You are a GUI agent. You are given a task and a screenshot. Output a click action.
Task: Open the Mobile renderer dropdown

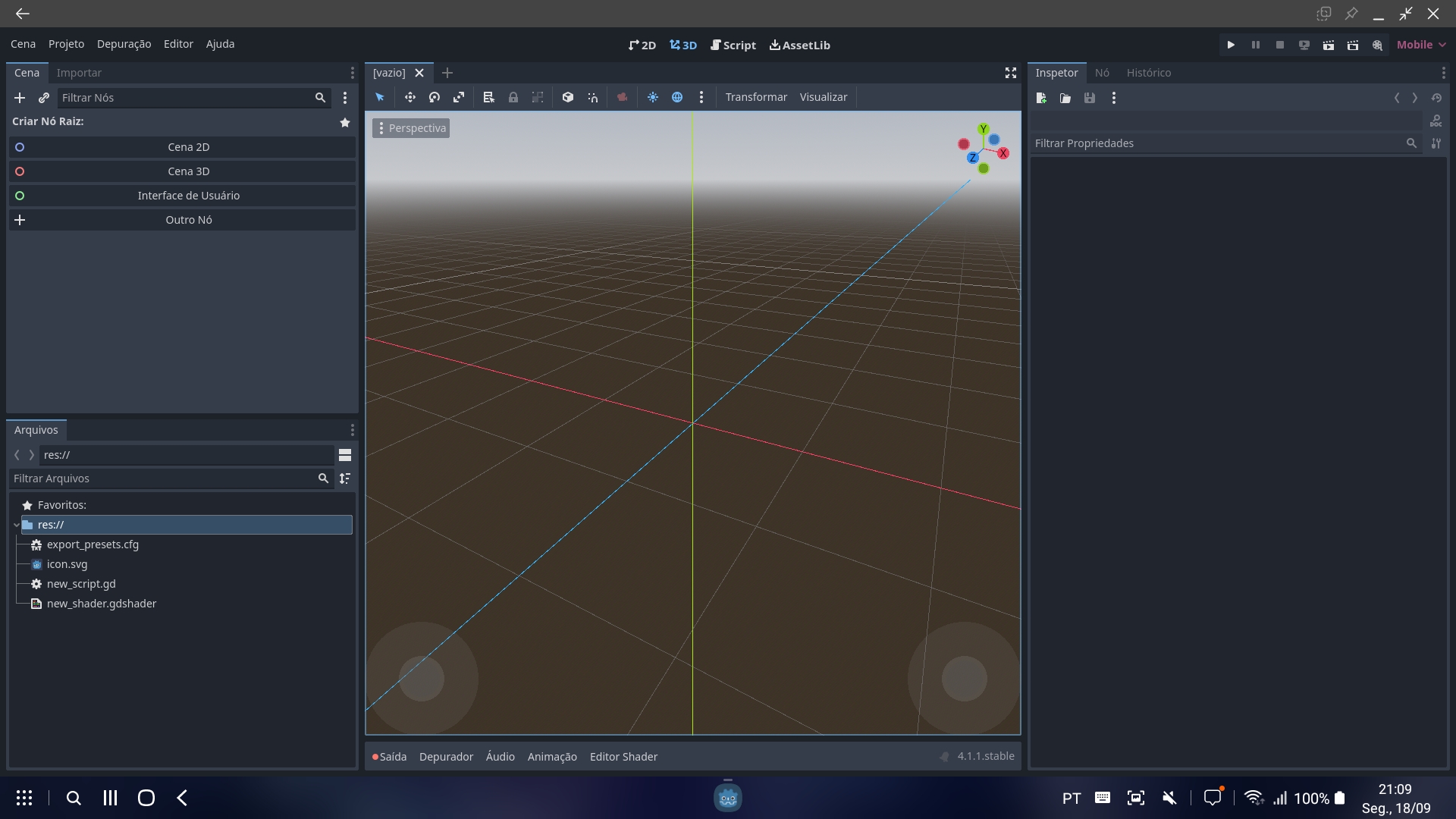click(1420, 44)
